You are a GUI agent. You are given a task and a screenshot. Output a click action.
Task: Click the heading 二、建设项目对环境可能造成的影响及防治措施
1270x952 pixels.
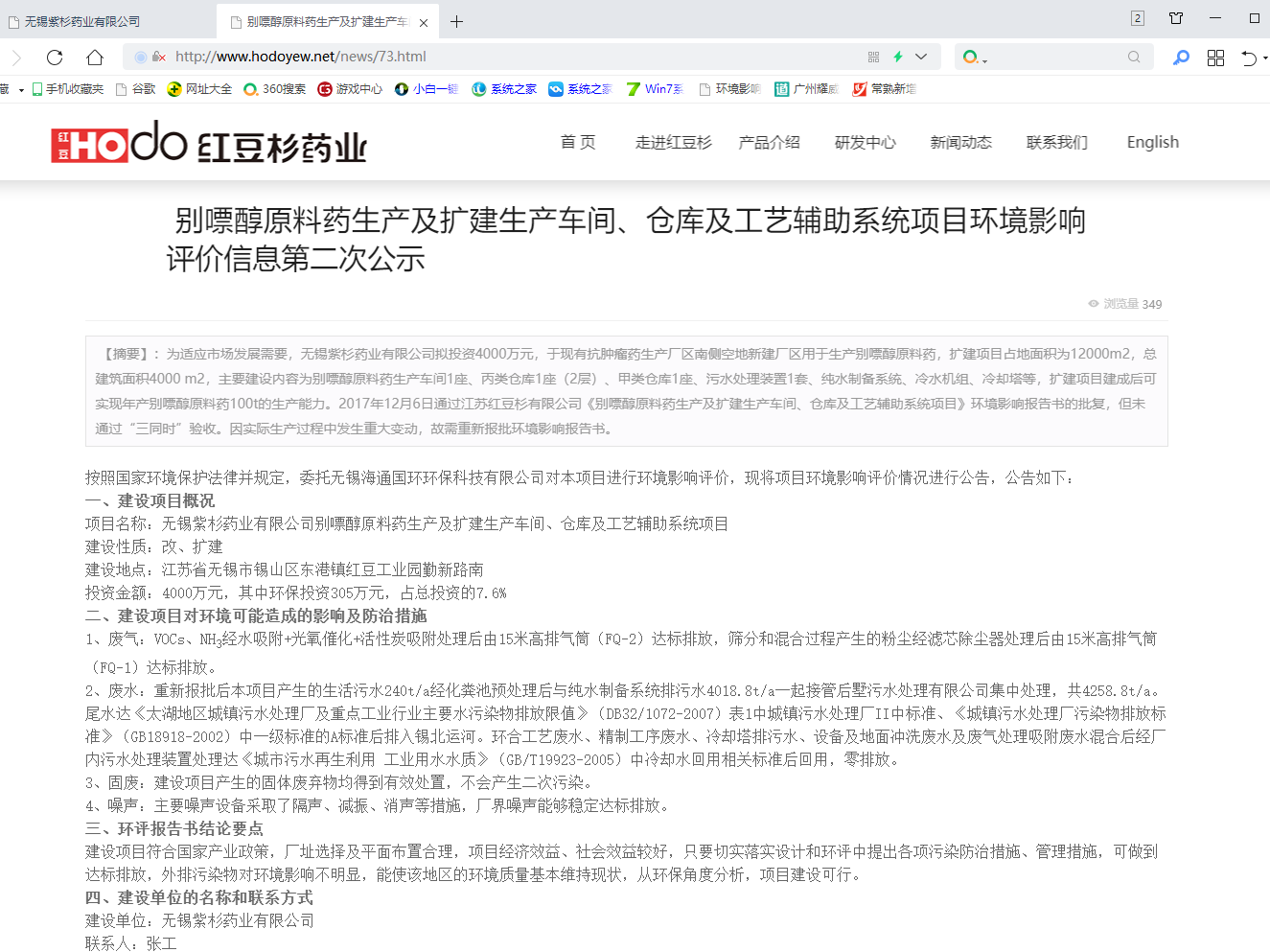tap(256, 615)
